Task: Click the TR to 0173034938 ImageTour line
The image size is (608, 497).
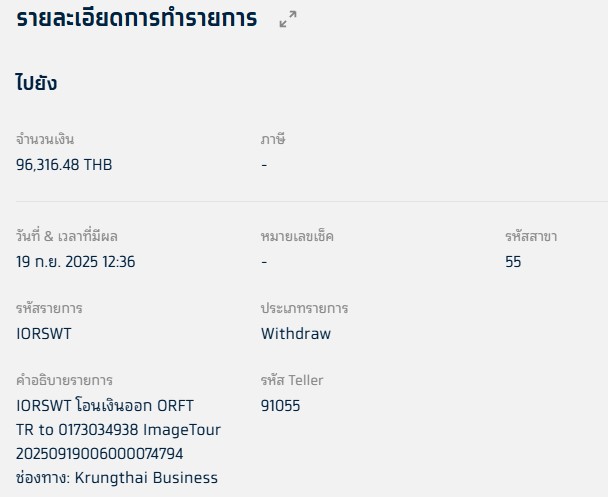Action: tap(119, 430)
